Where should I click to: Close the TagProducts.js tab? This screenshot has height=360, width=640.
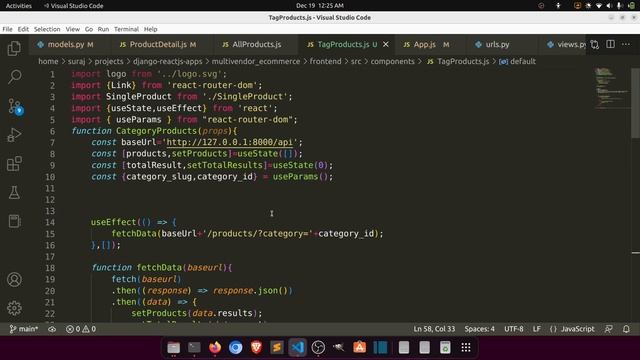point(386,44)
